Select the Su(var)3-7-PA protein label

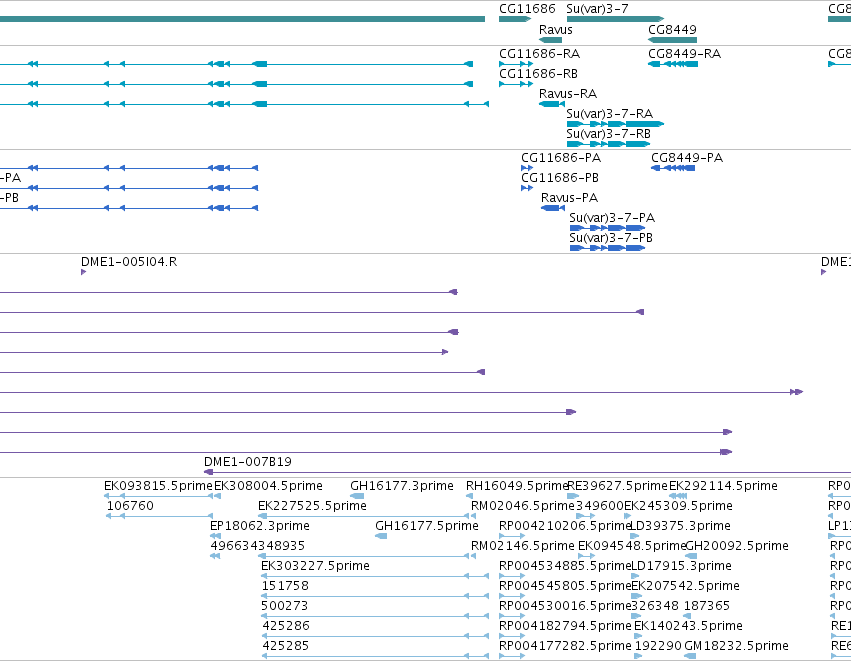[612, 218]
